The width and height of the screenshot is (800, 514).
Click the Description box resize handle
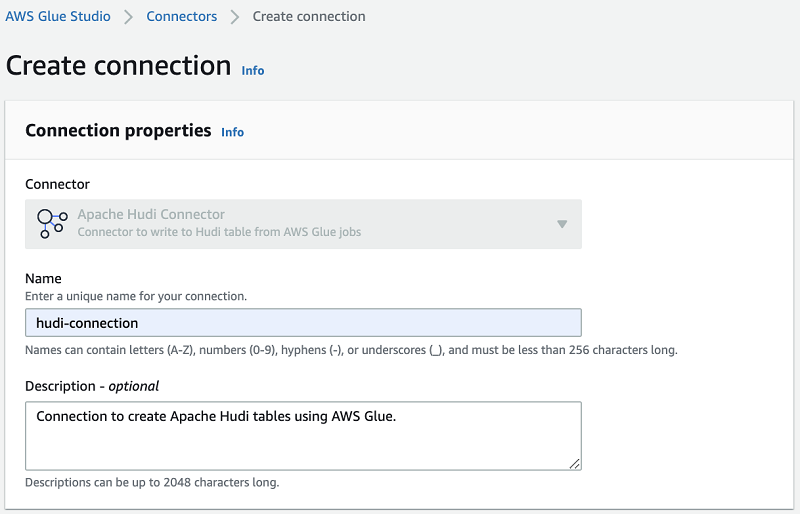(x=575, y=464)
